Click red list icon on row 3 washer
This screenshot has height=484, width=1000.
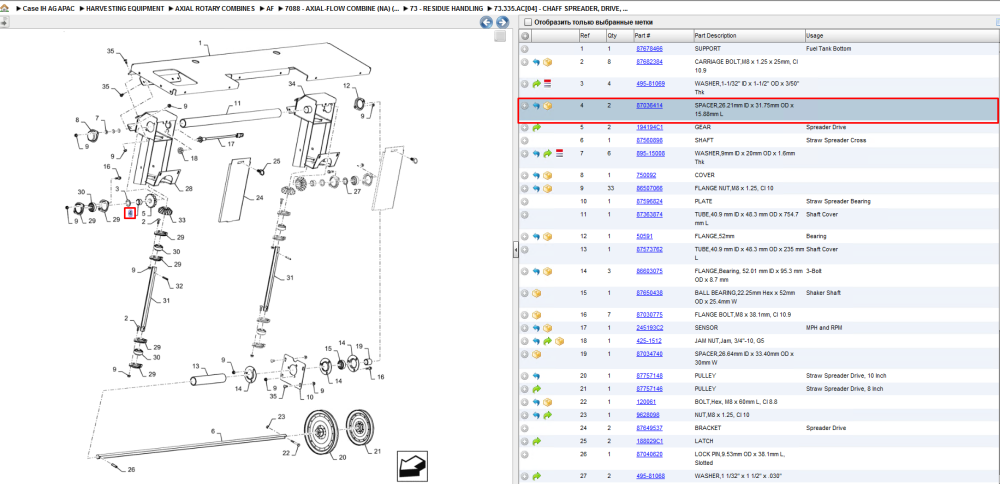(x=547, y=84)
